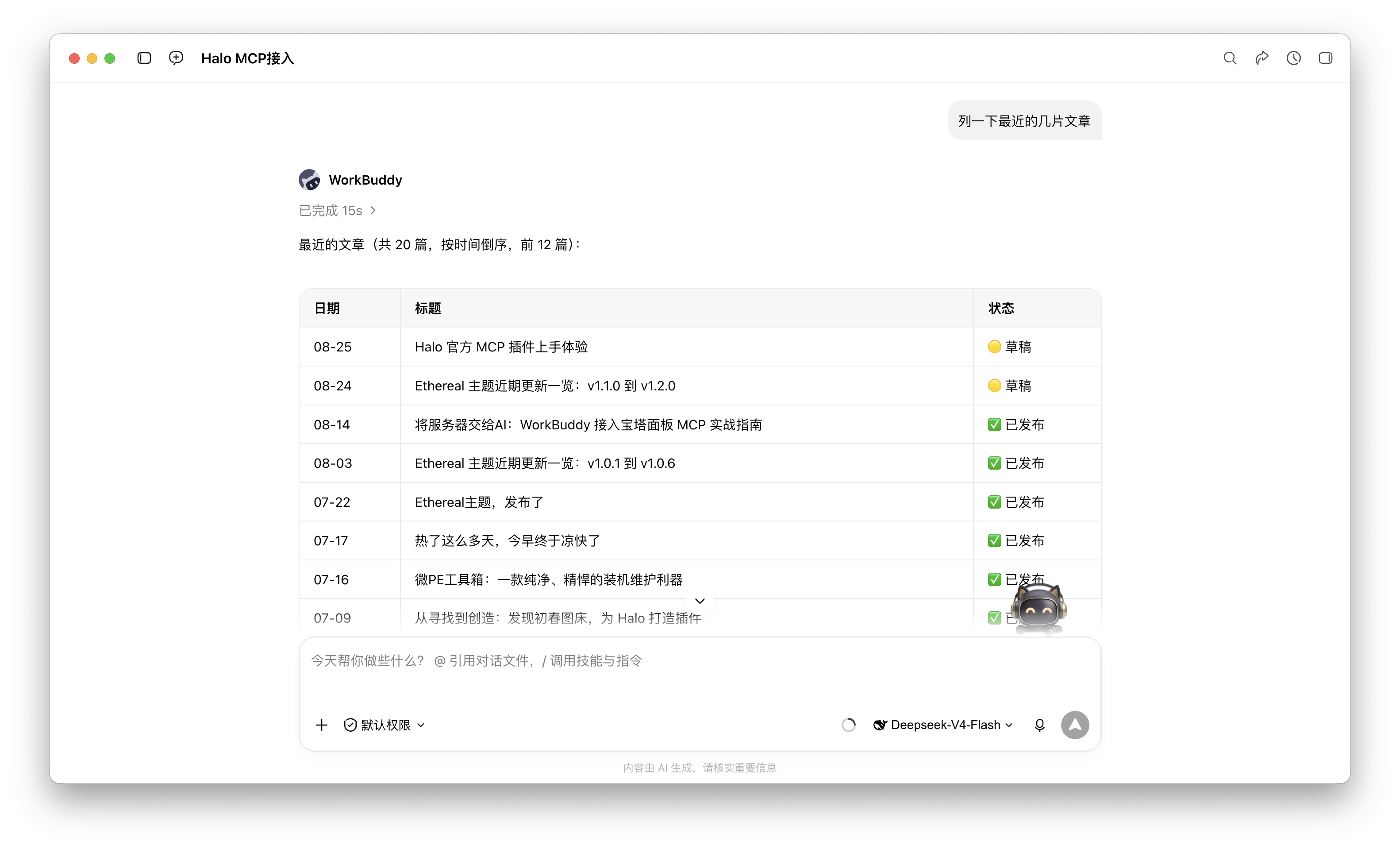
Task: Start a new chat with the plus bubble icon
Action: point(176,58)
